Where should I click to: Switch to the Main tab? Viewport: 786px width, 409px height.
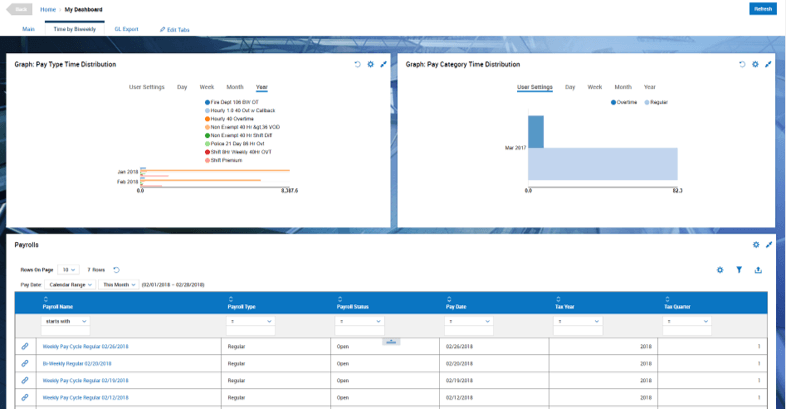[29, 29]
